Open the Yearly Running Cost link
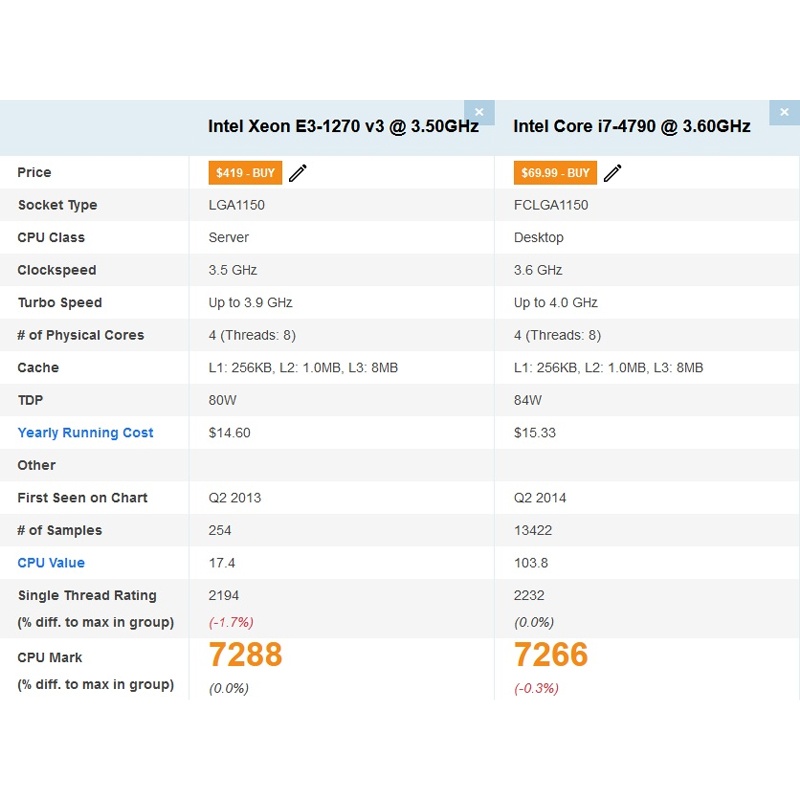The image size is (800, 800). (x=85, y=433)
